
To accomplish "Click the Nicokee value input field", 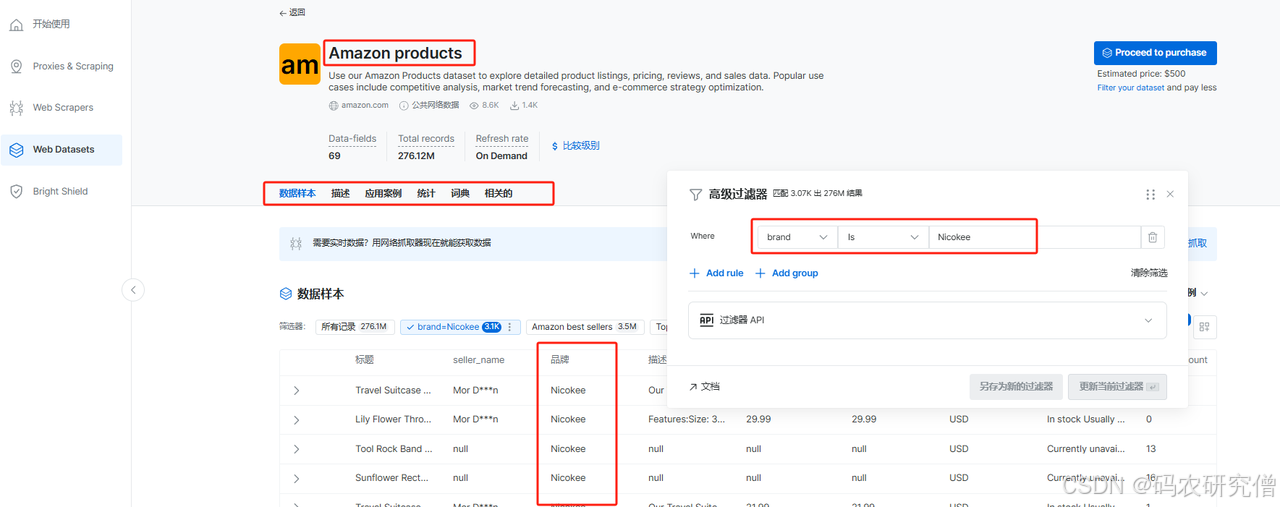I will [x=1034, y=237].
